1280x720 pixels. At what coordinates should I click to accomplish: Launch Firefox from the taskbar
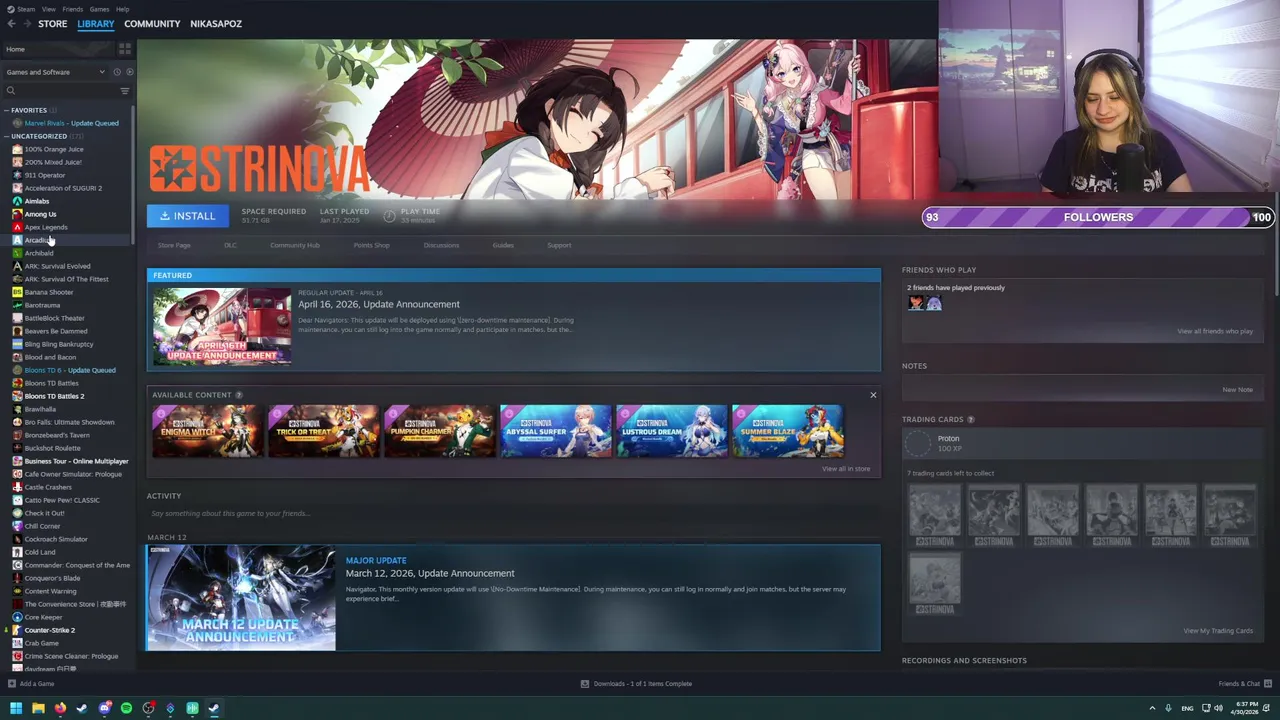pos(60,708)
